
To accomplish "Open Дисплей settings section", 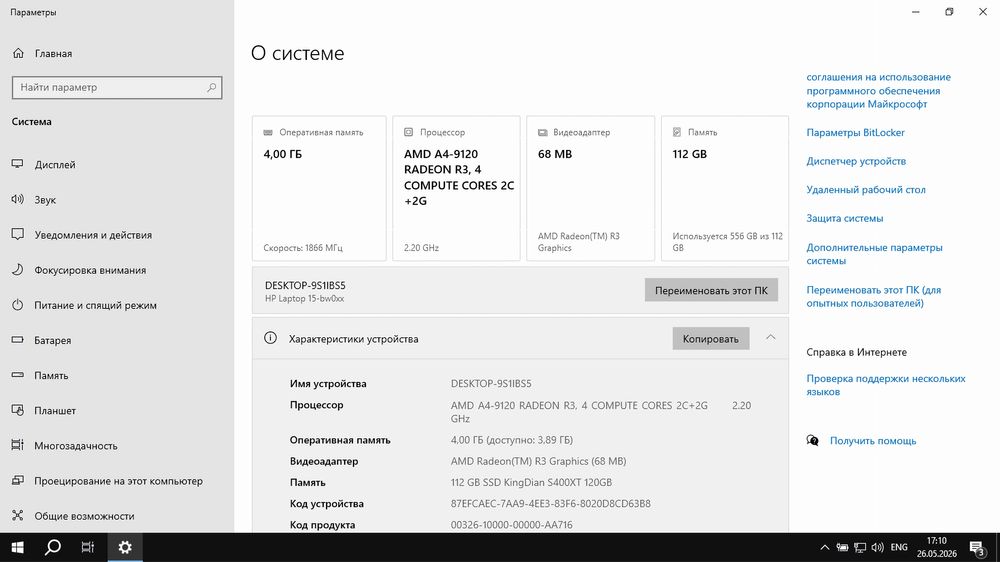I will point(55,165).
